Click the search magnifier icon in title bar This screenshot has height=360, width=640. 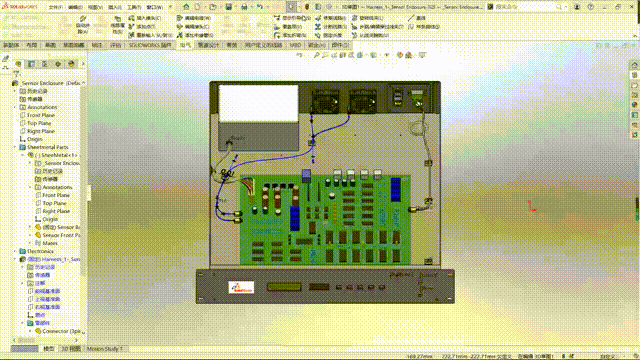(559, 7)
